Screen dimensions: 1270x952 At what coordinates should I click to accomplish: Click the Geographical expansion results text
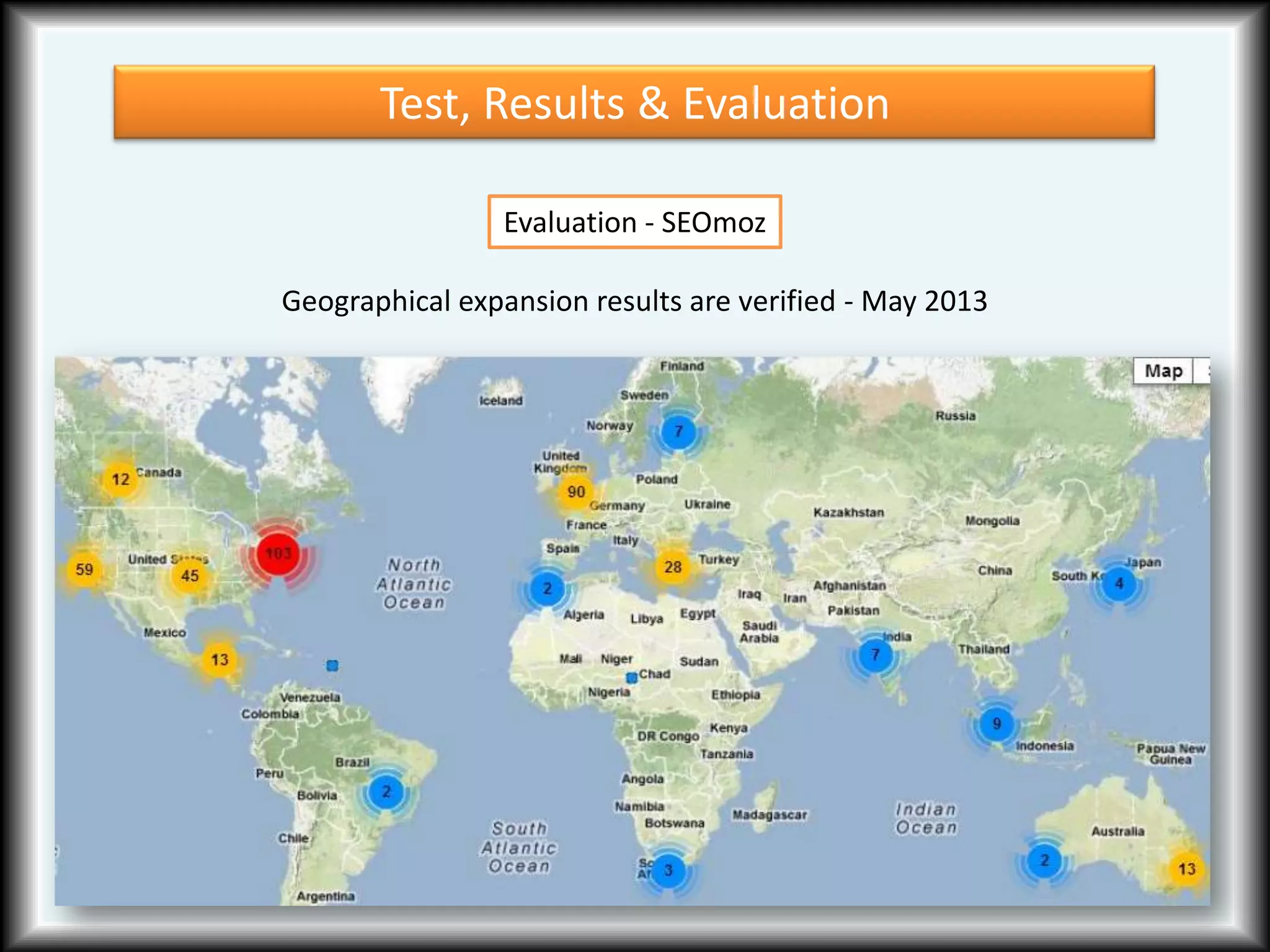pyautogui.click(x=634, y=301)
